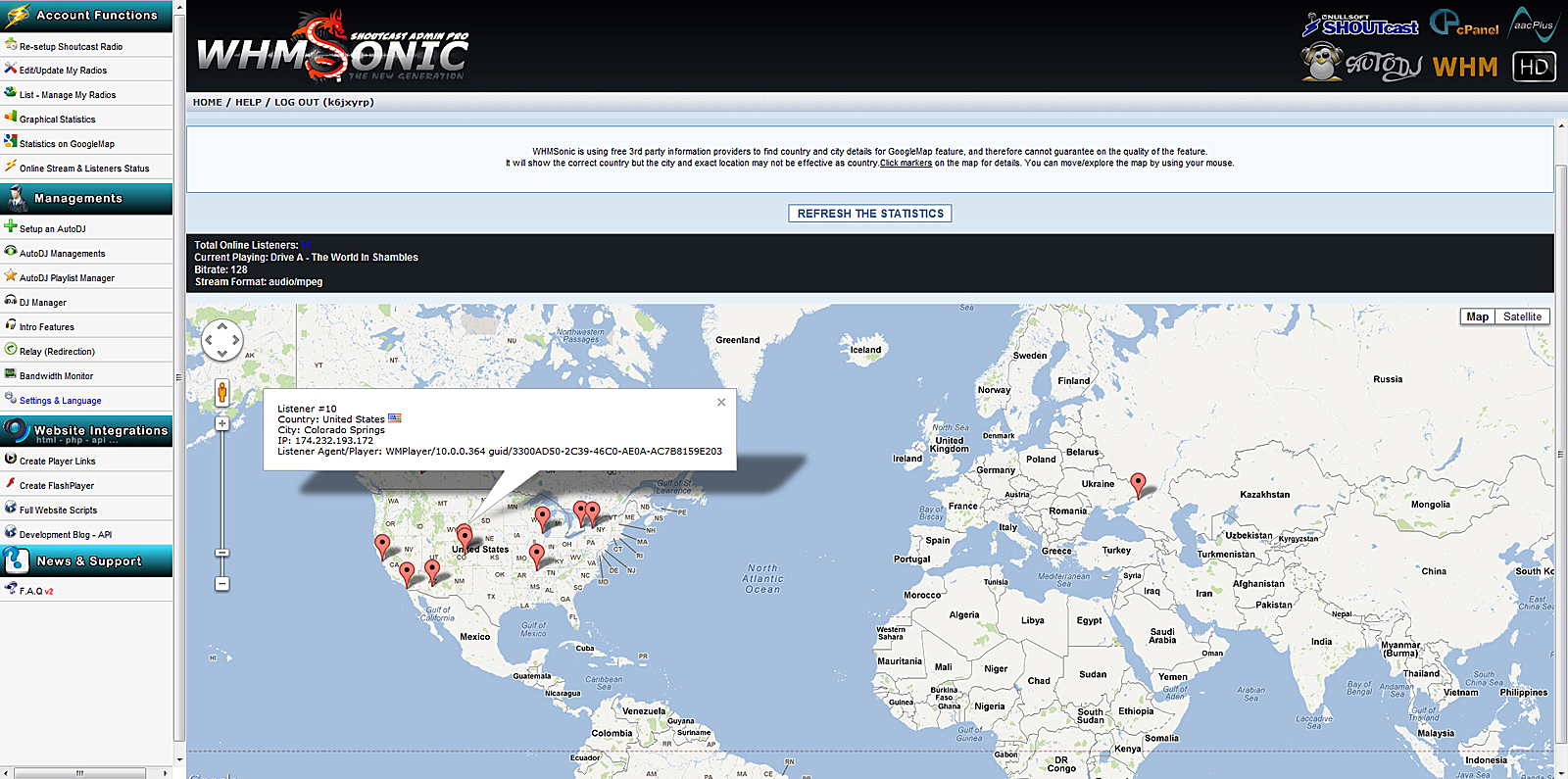The width and height of the screenshot is (1568, 779).
Task: Open Graphical Statistics chart icon
Action: tap(11, 118)
